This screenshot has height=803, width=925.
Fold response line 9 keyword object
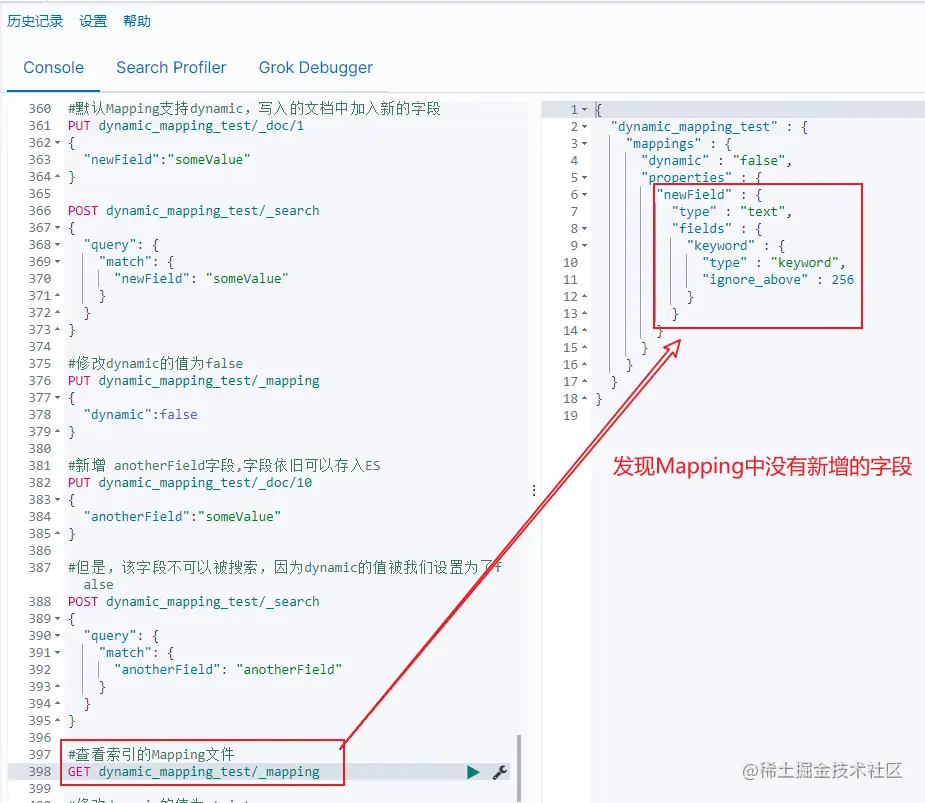585,245
